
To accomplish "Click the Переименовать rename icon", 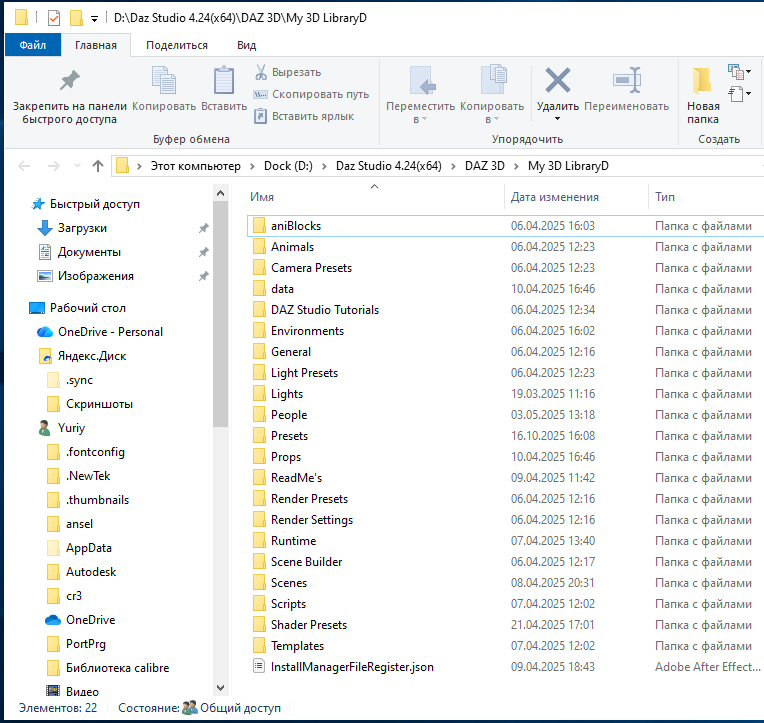I will [x=627, y=80].
